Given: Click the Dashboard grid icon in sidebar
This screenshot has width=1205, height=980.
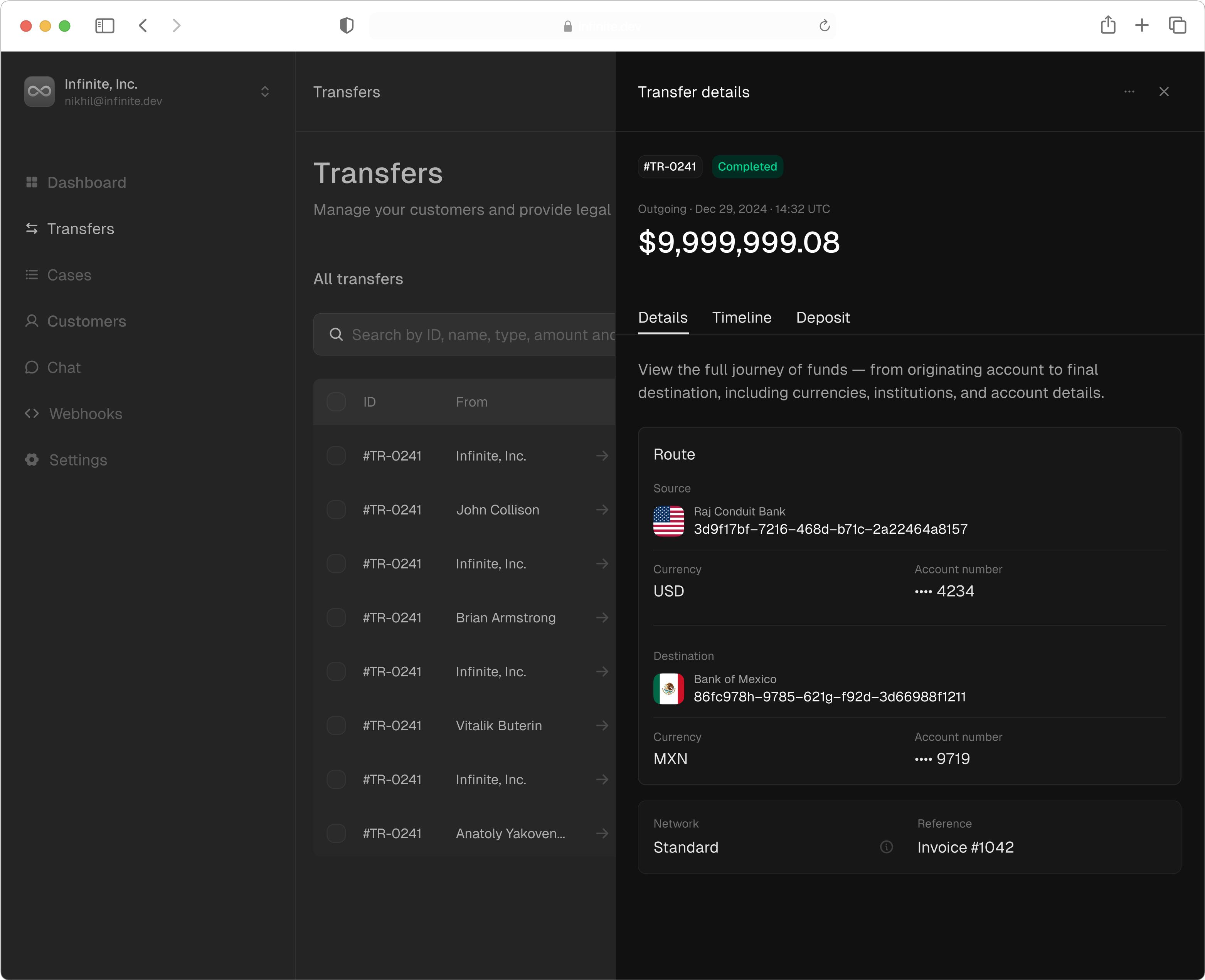Looking at the screenshot, I should [32, 182].
